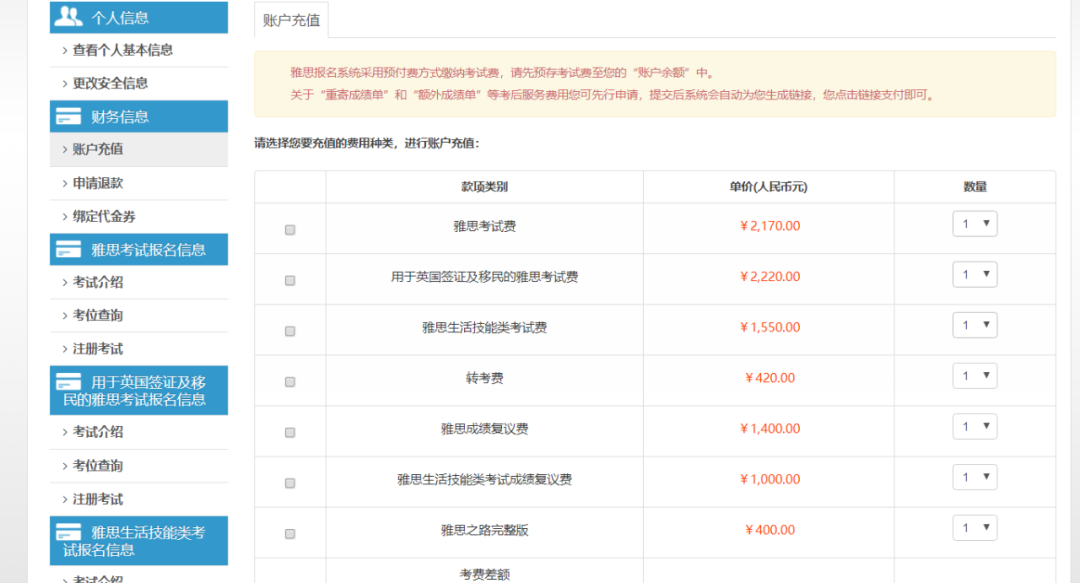Open the quantity dropdown for 雅思考试费

pyautogui.click(x=975, y=224)
